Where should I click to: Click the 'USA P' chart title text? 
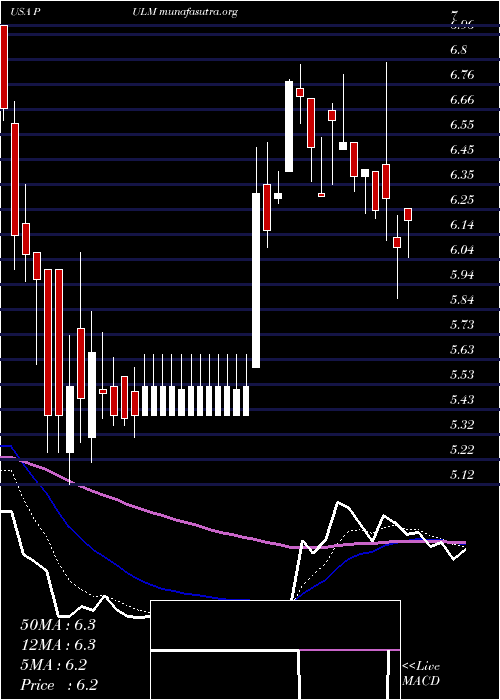pos(26,13)
